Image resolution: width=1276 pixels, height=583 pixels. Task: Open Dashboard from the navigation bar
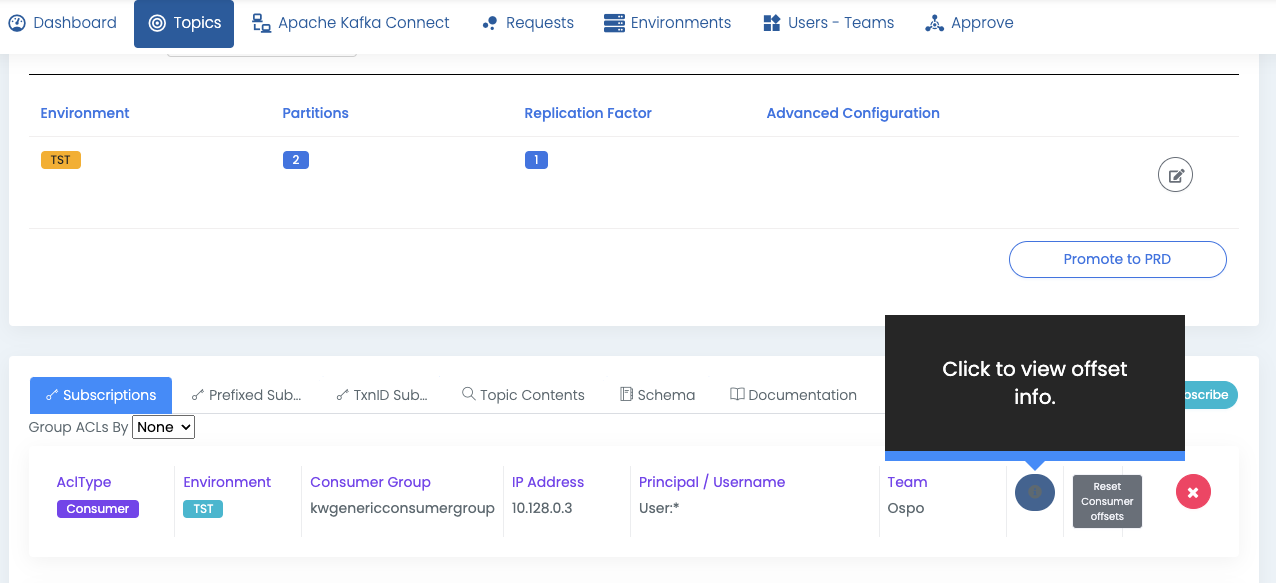click(63, 23)
